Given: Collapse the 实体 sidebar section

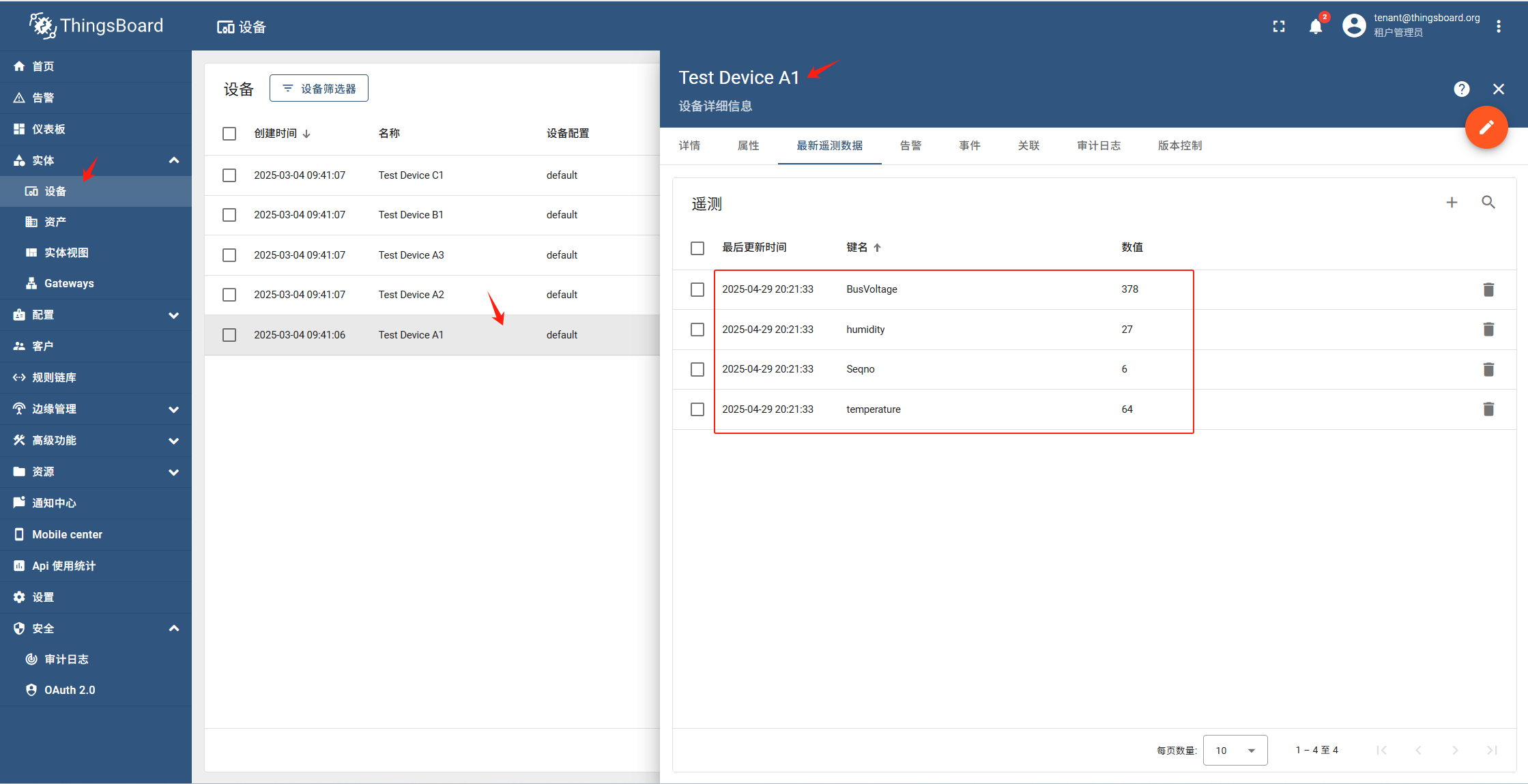Looking at the screenshot, I should point(174,160).
